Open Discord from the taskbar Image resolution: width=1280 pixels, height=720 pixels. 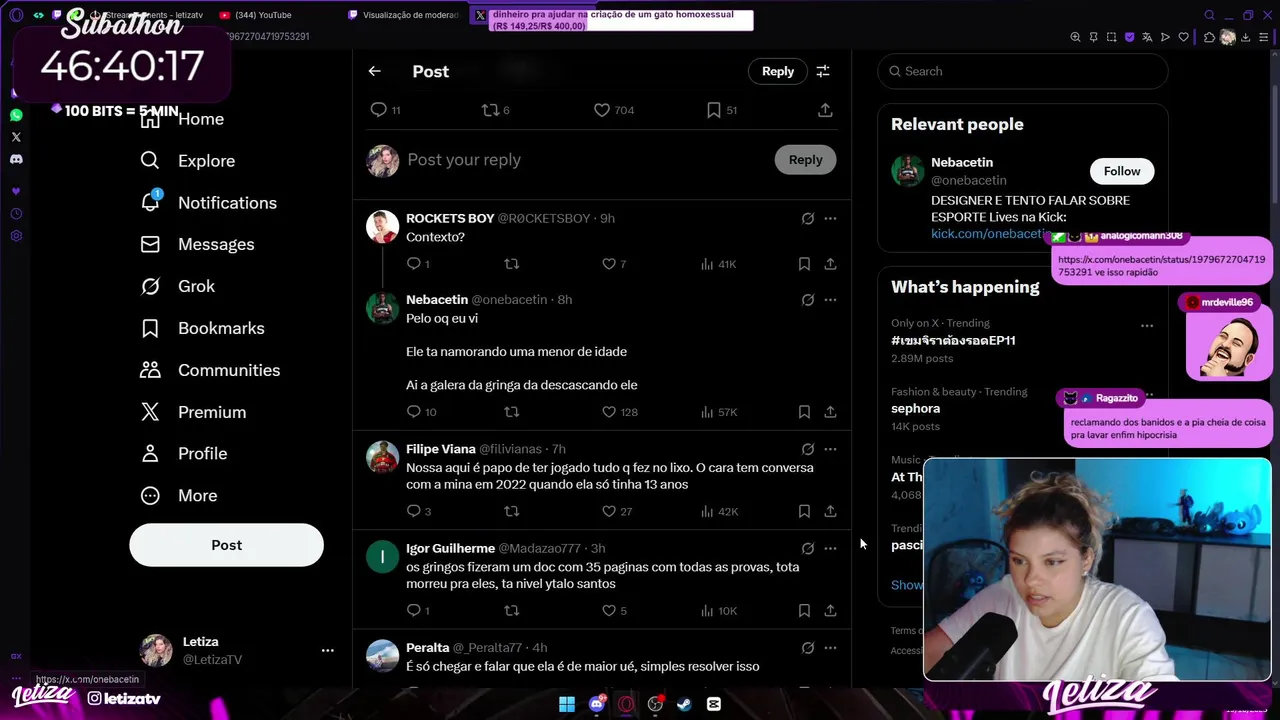pyautogui.click(x=597, y=704)
